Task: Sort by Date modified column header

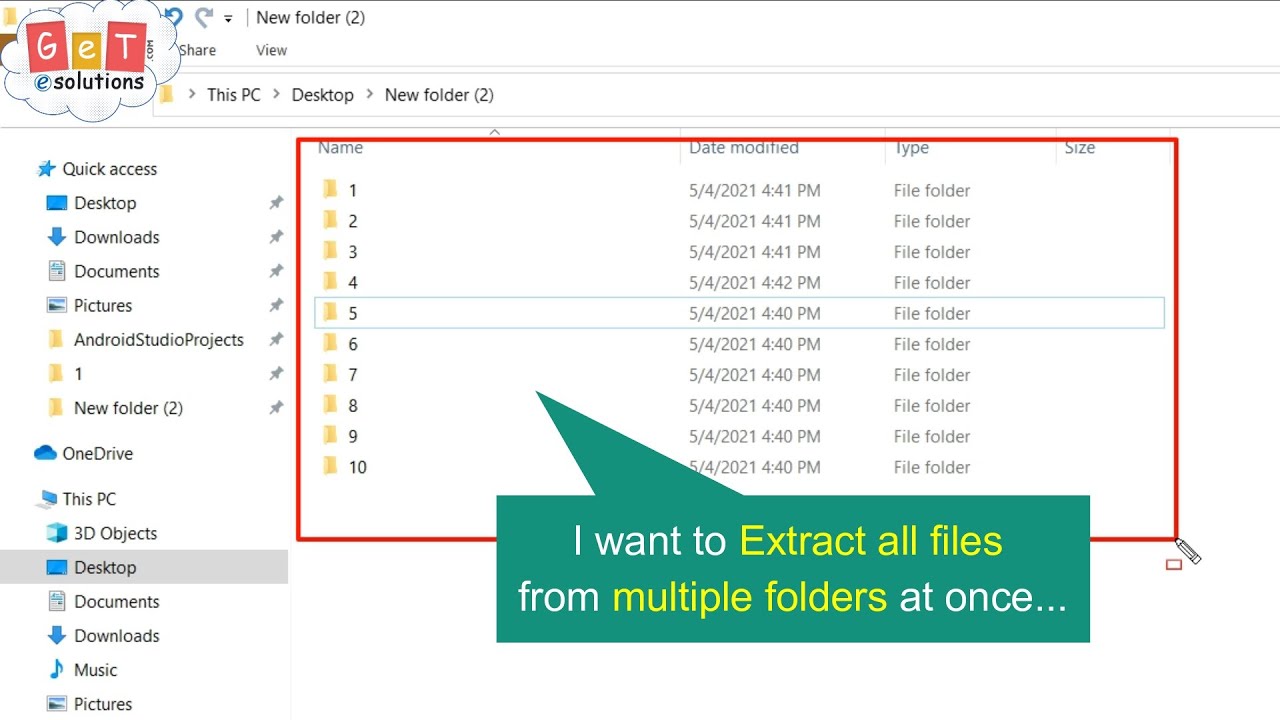Action: (743, 148)
